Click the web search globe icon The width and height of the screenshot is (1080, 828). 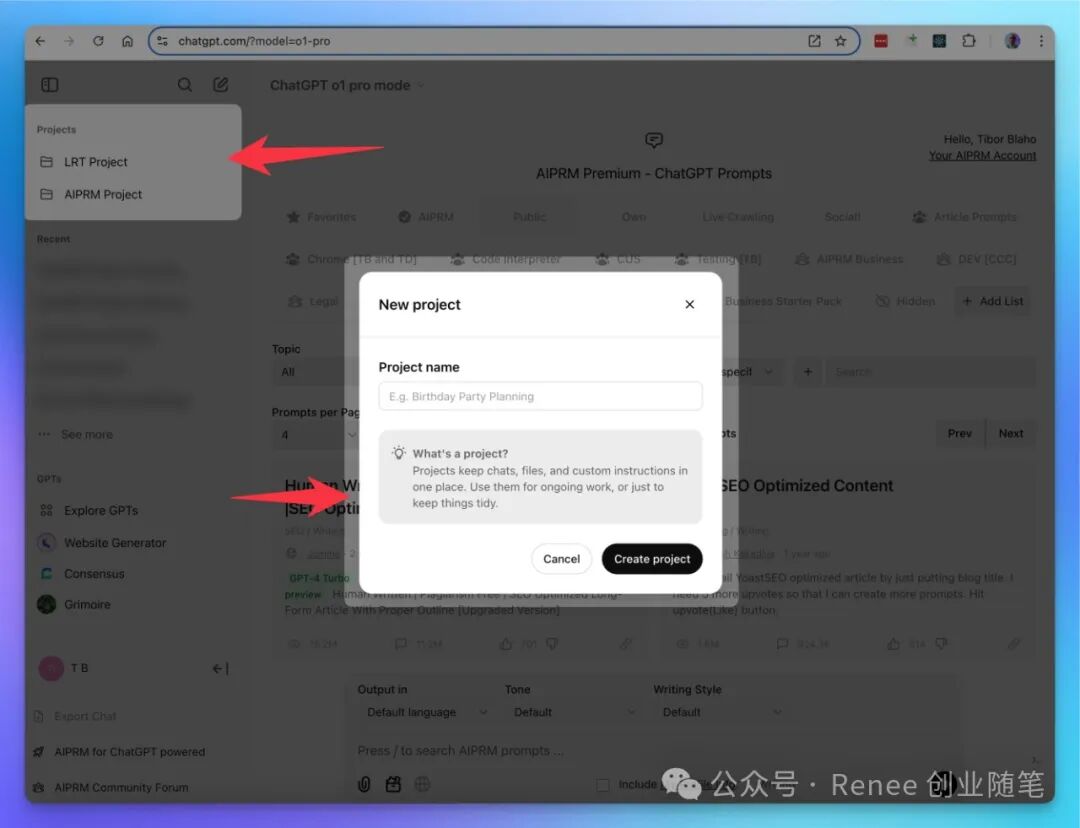pyautogui.click(x=422, y=784)
